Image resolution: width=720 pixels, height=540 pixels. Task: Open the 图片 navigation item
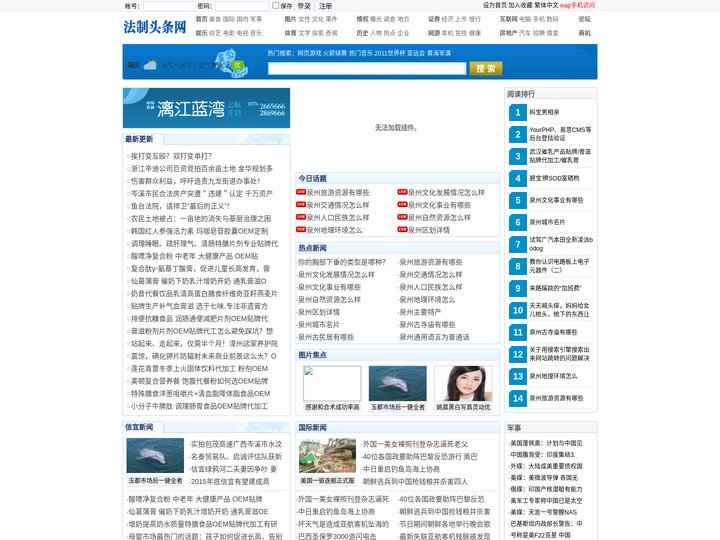290,19
